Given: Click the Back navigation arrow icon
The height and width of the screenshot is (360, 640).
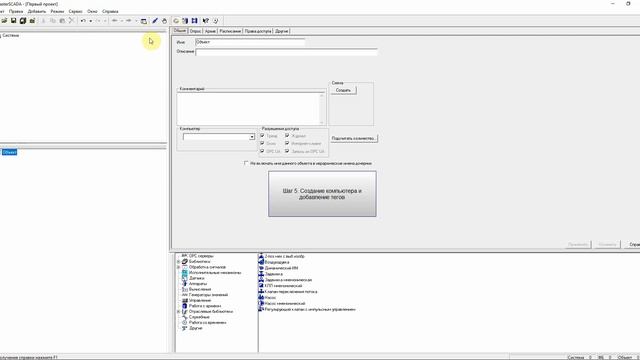Looking at the screenshot, I should click(115, 21).
